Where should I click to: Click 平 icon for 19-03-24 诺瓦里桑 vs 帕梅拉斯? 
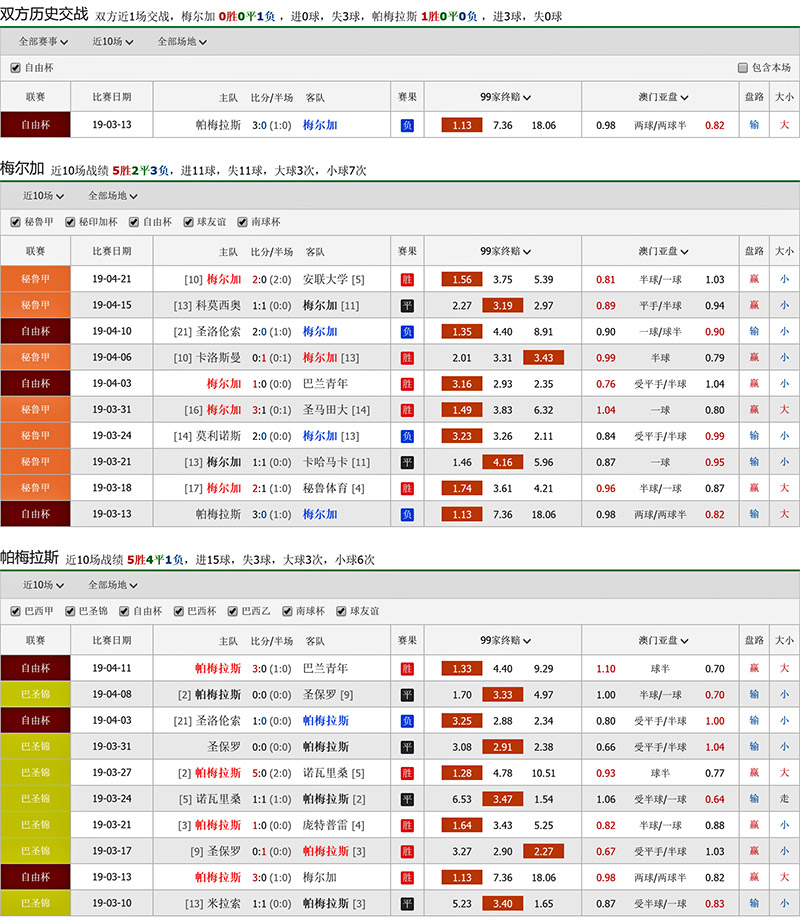(x=407, y=799)
